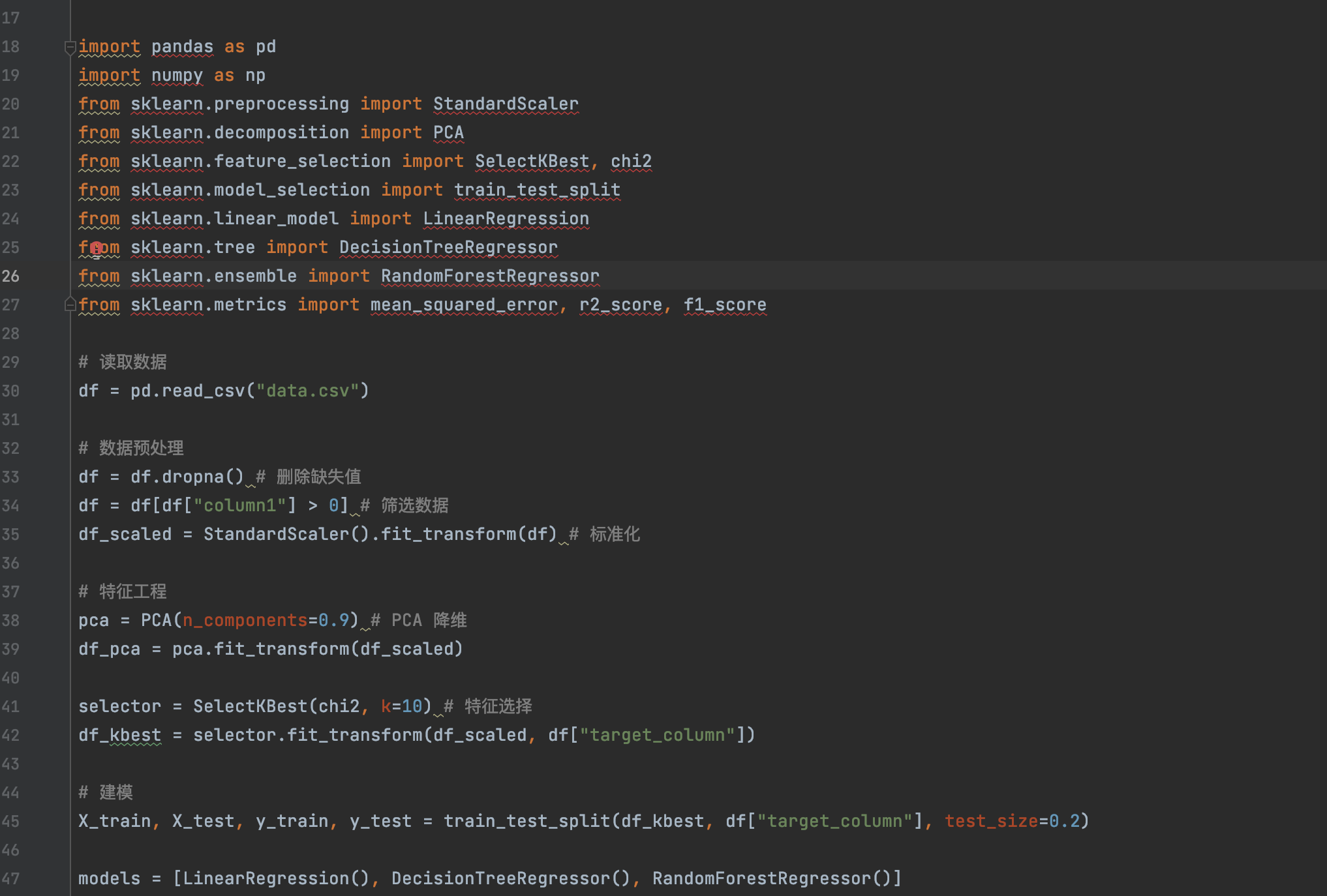The height and width of the screenshot is (896, 1327).
Task: Click the string "target_column" on line 42
Action: [657, 736]
